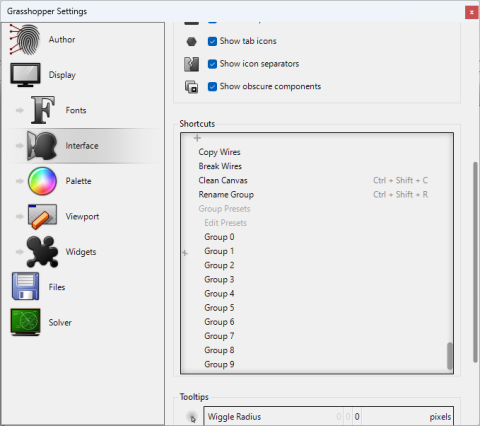This screenshot has width=480, height=426.
Task: Select Group 6 in shortcuts list
Action: 219,322
